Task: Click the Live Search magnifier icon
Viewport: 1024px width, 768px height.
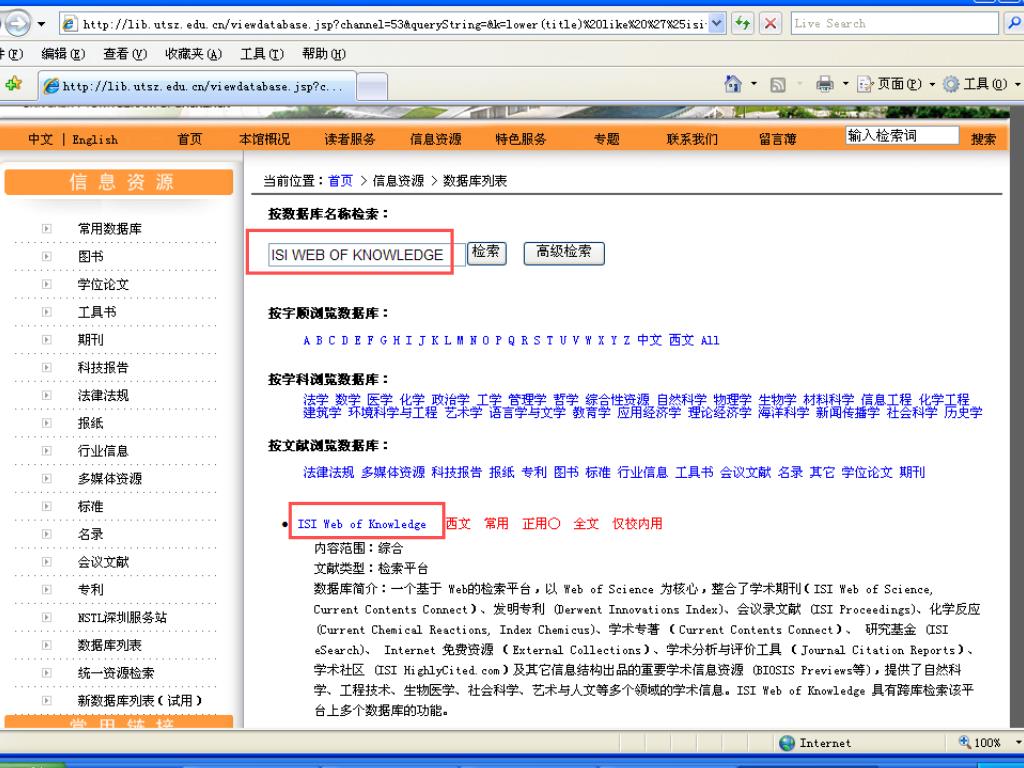Action: pos(1014,24)
